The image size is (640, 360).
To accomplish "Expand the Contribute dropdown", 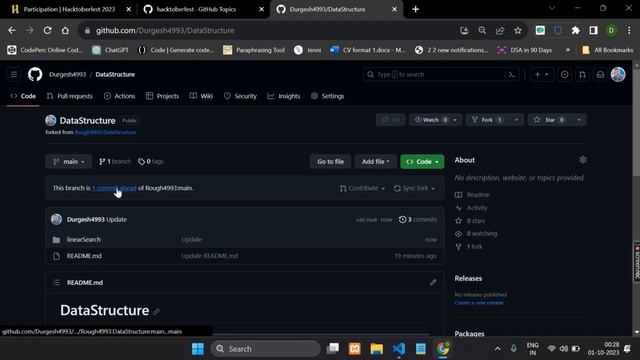I will (362, 188).
